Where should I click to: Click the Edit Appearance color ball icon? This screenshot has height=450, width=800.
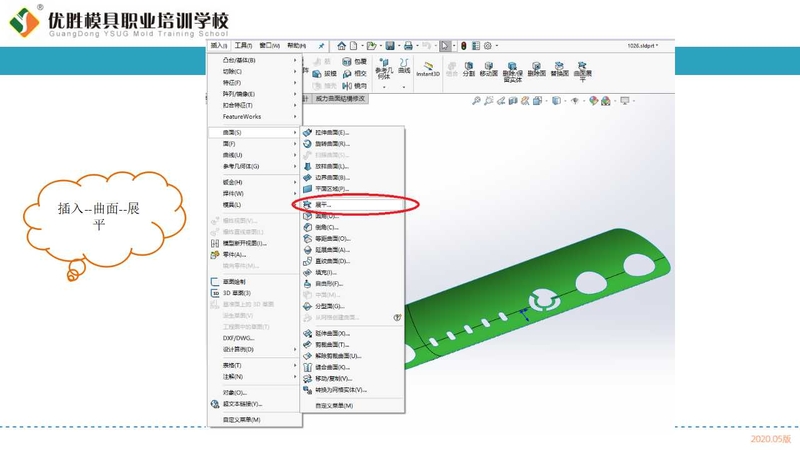coord(593,101)
